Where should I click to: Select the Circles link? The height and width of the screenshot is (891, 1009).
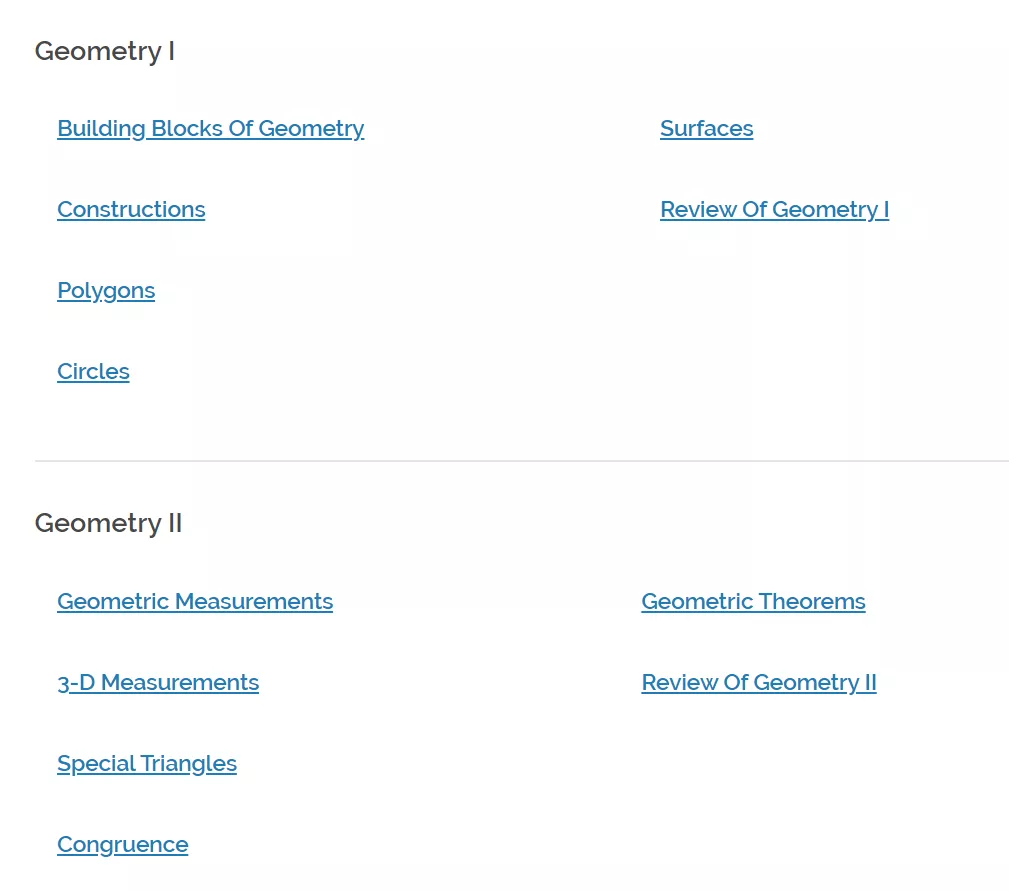(x=93, y=372)
